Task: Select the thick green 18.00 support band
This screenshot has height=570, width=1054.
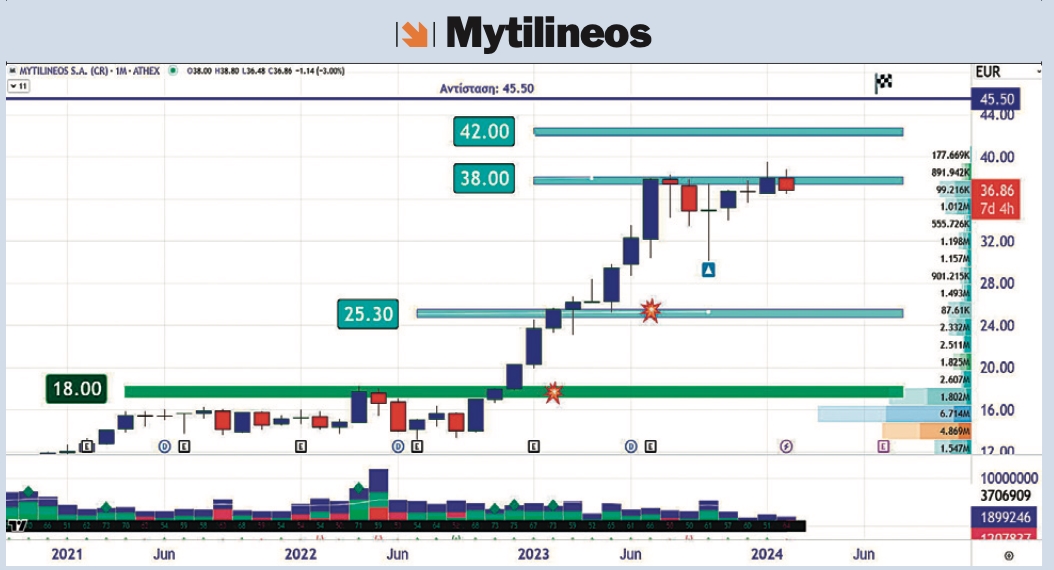Action: (x=514, y=392)
